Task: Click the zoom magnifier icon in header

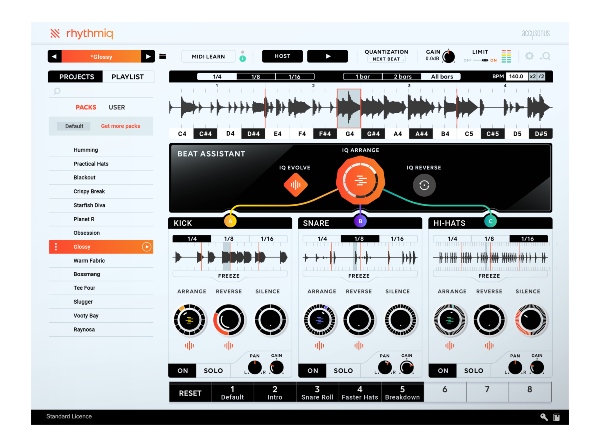Action: pos(546,56)
